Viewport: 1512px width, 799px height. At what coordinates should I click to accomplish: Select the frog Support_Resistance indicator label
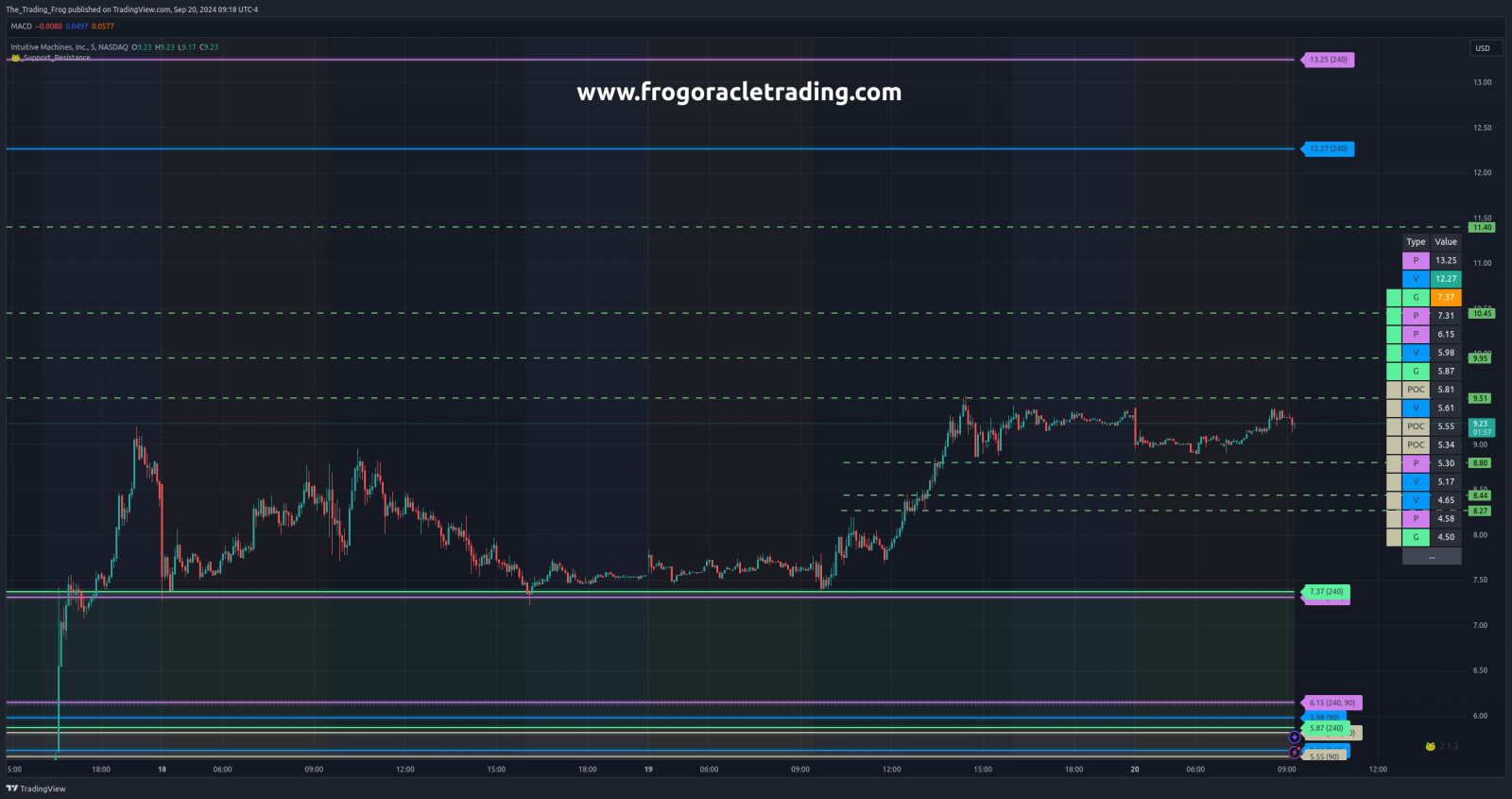click(x=51, y=58)
